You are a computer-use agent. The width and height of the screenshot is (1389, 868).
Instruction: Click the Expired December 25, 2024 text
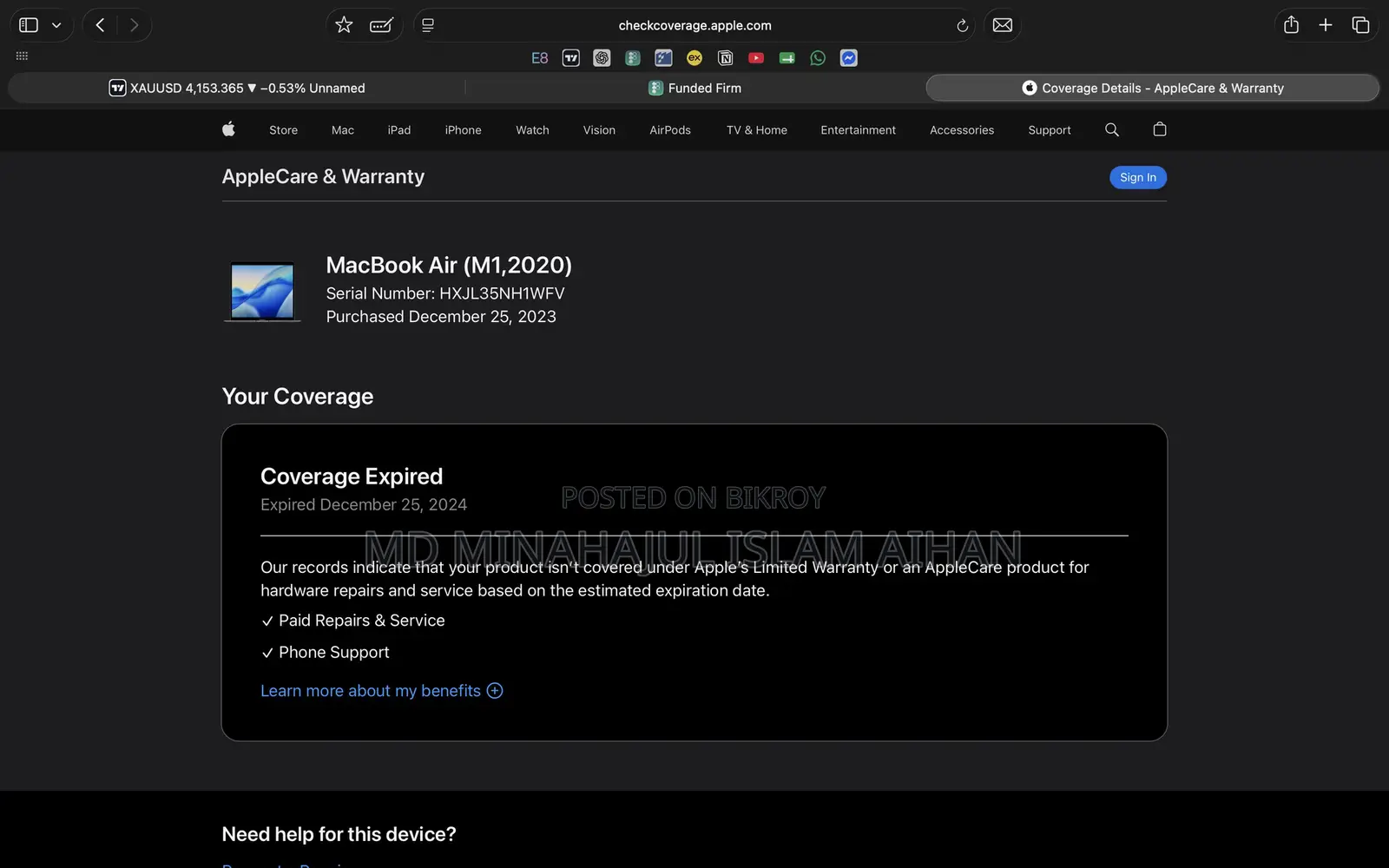coord(364,504)
